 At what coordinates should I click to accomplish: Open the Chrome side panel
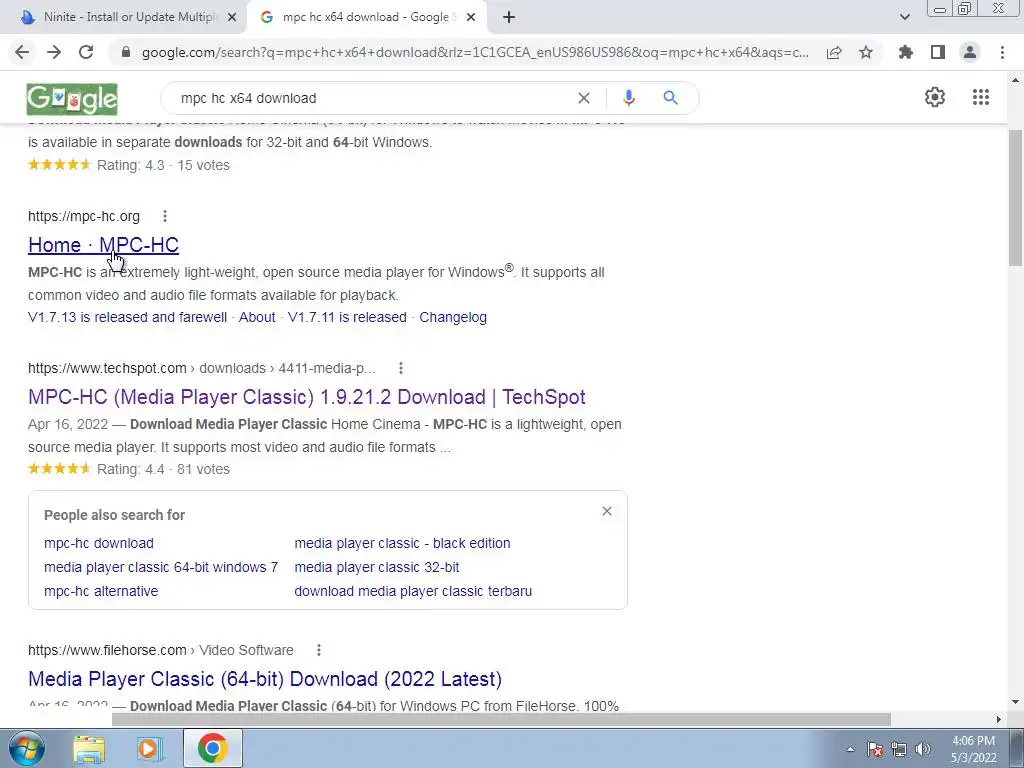click(938, 52)
